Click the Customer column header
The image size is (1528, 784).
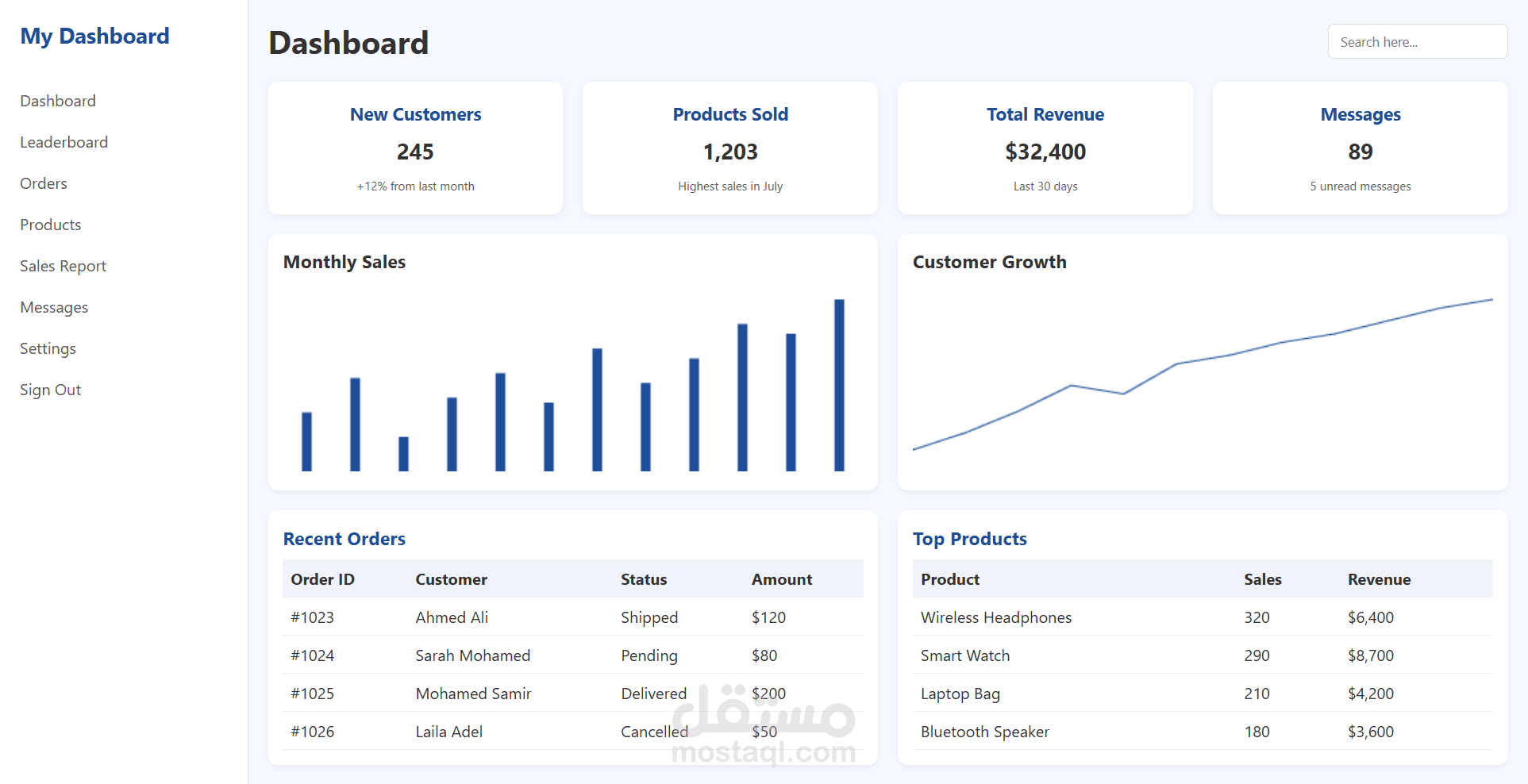pos(451,579)
